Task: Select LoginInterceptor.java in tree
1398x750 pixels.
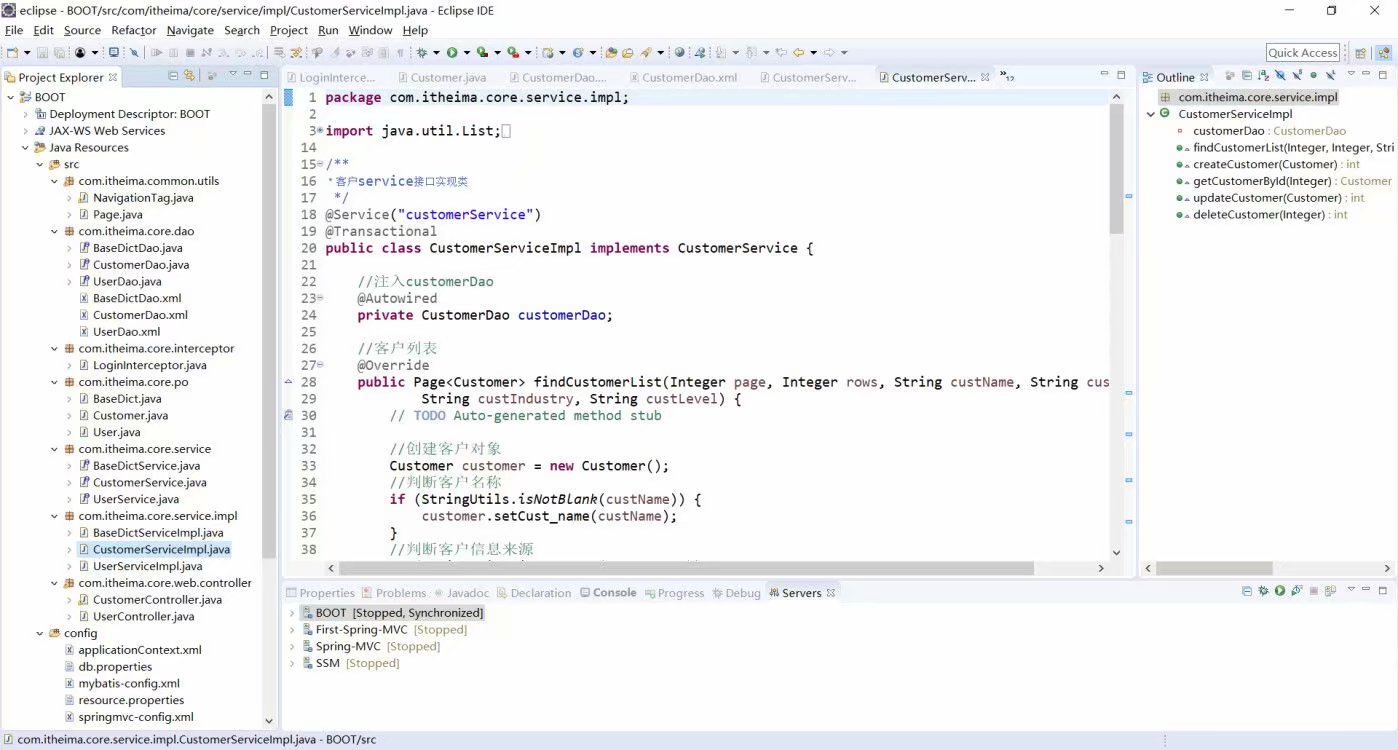Action: pyautogui.click(x=142, y=365)
